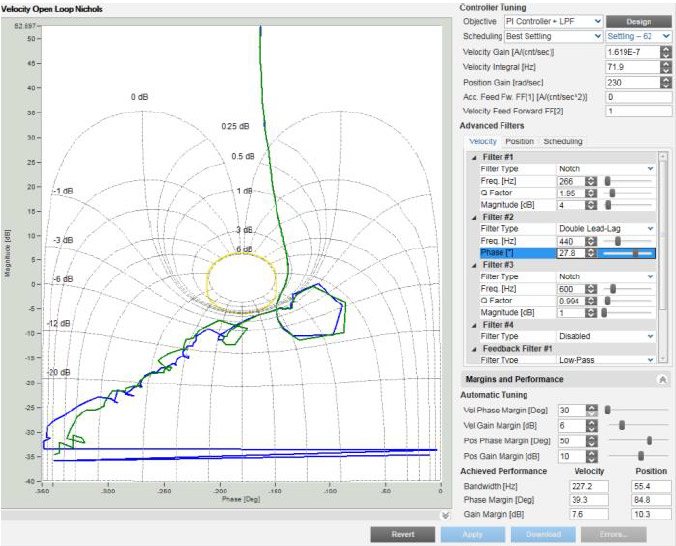Collapse the Margins and Performance panel chevron
Image resolution: width=676 pixels, height=546 pixels.
pyautogui.click(x=661, y=380)
